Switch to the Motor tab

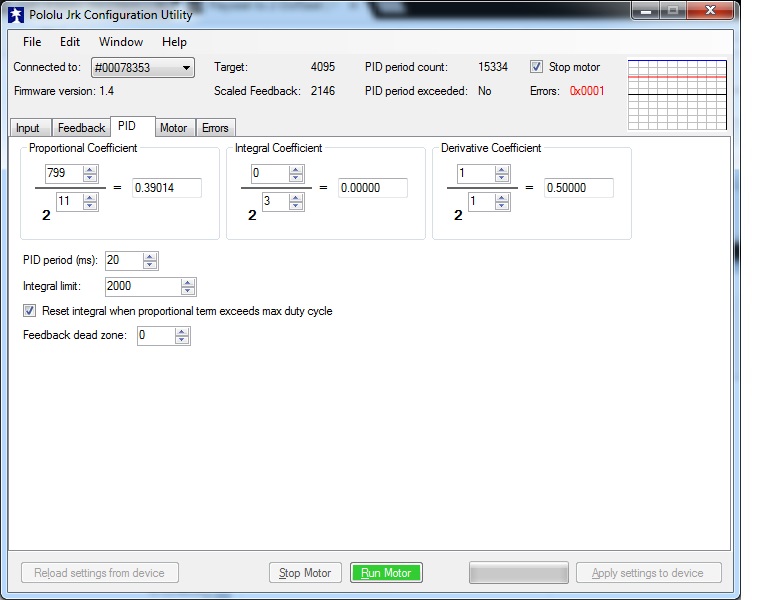click(174, 128)
